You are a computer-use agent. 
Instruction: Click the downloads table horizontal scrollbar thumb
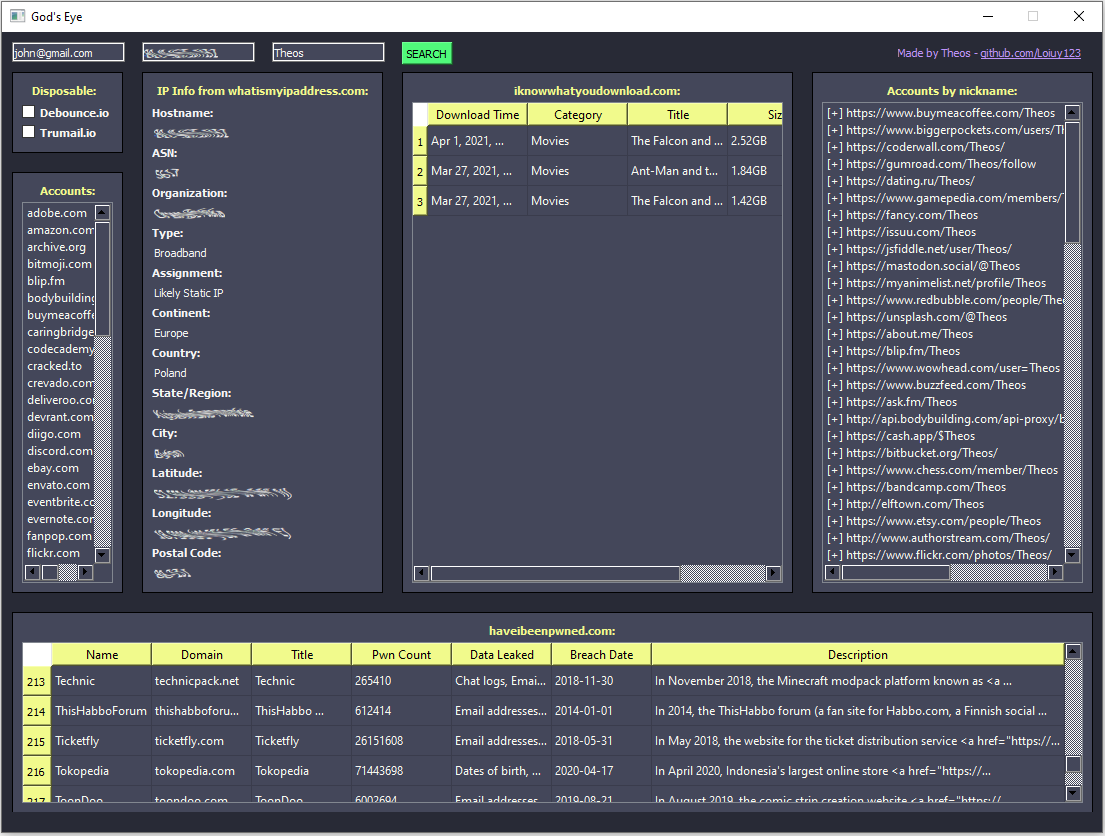555,573
